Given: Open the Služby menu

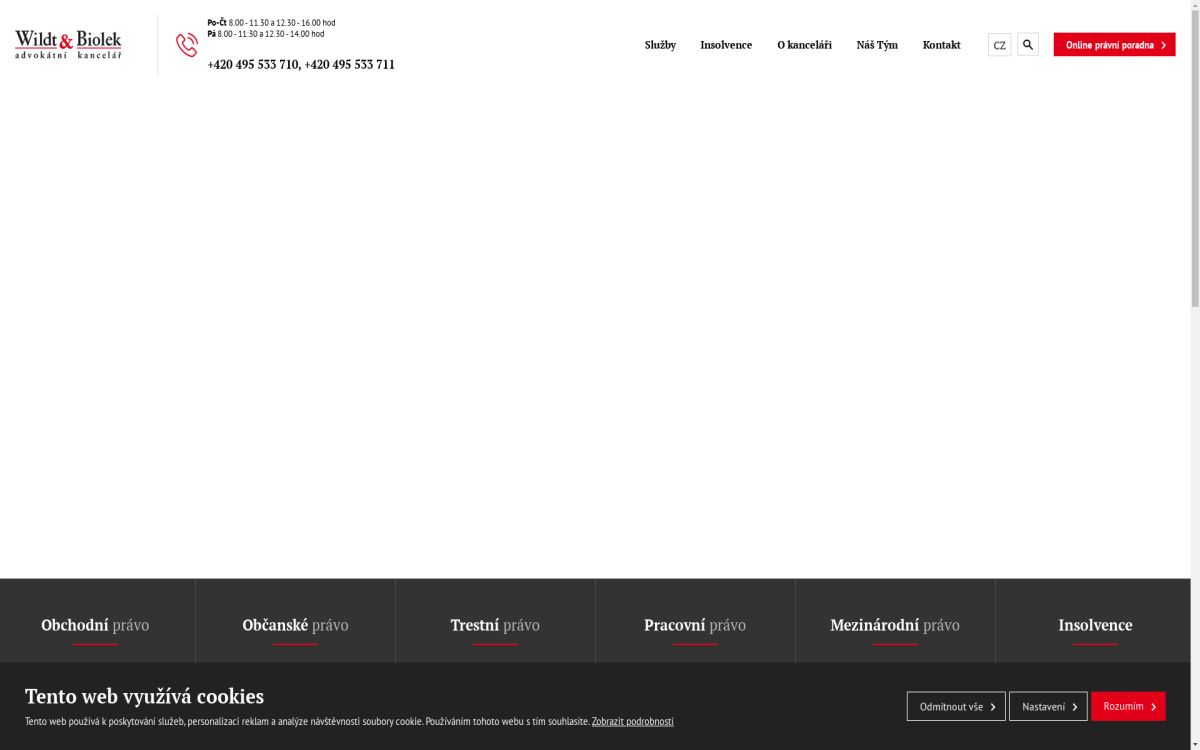Looking at the screenshot, I should [660, 45].
